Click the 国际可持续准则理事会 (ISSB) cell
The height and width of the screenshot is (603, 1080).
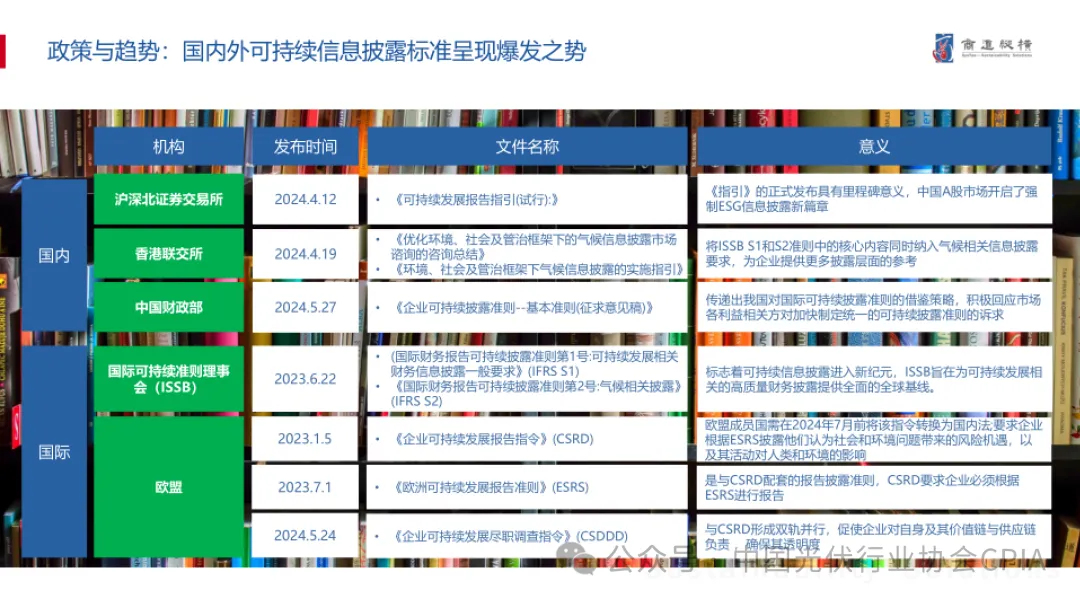[x=169, y=379]
